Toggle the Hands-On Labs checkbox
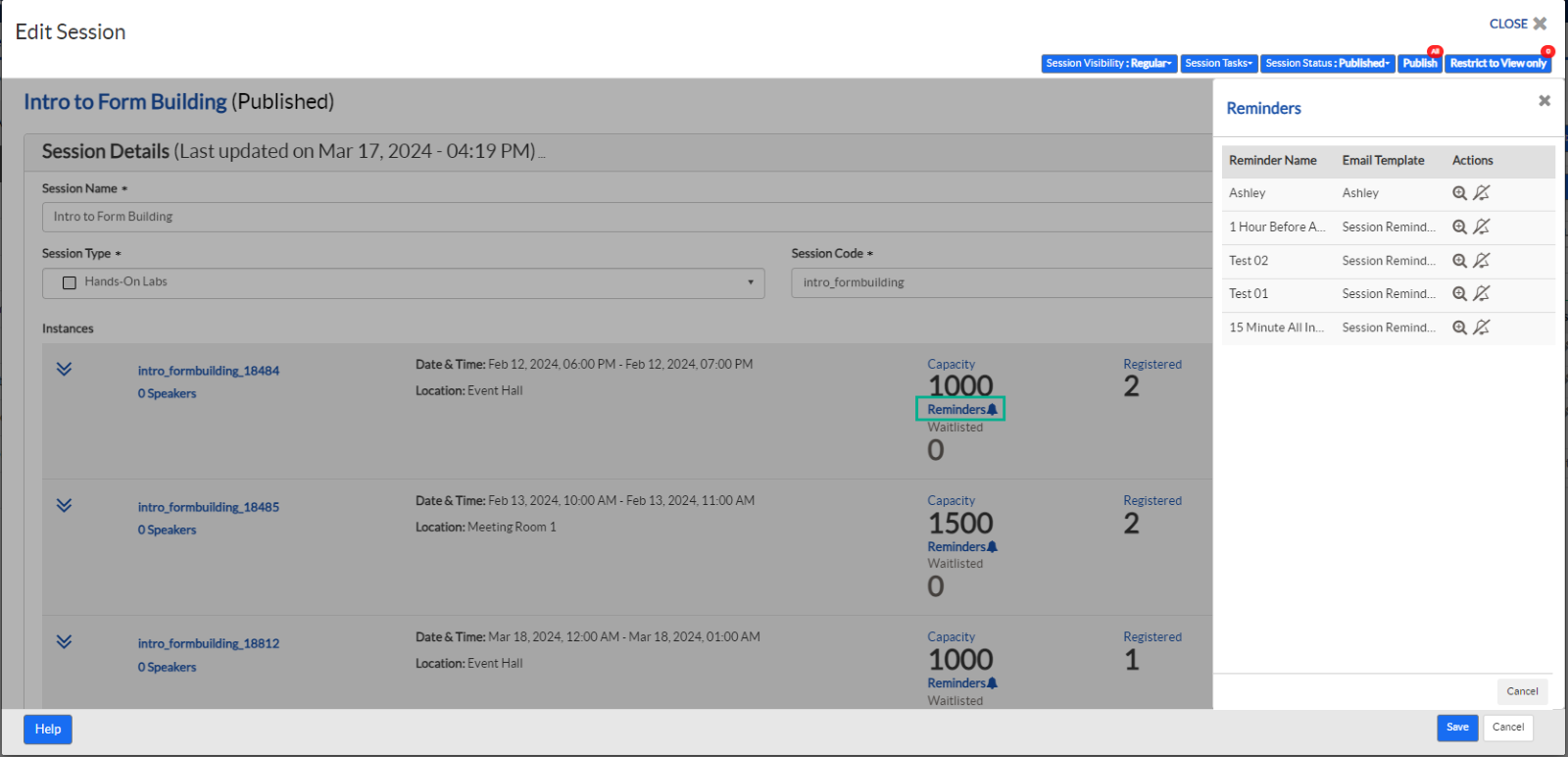This screenshot has height=757, width=1568. (70, 282)
